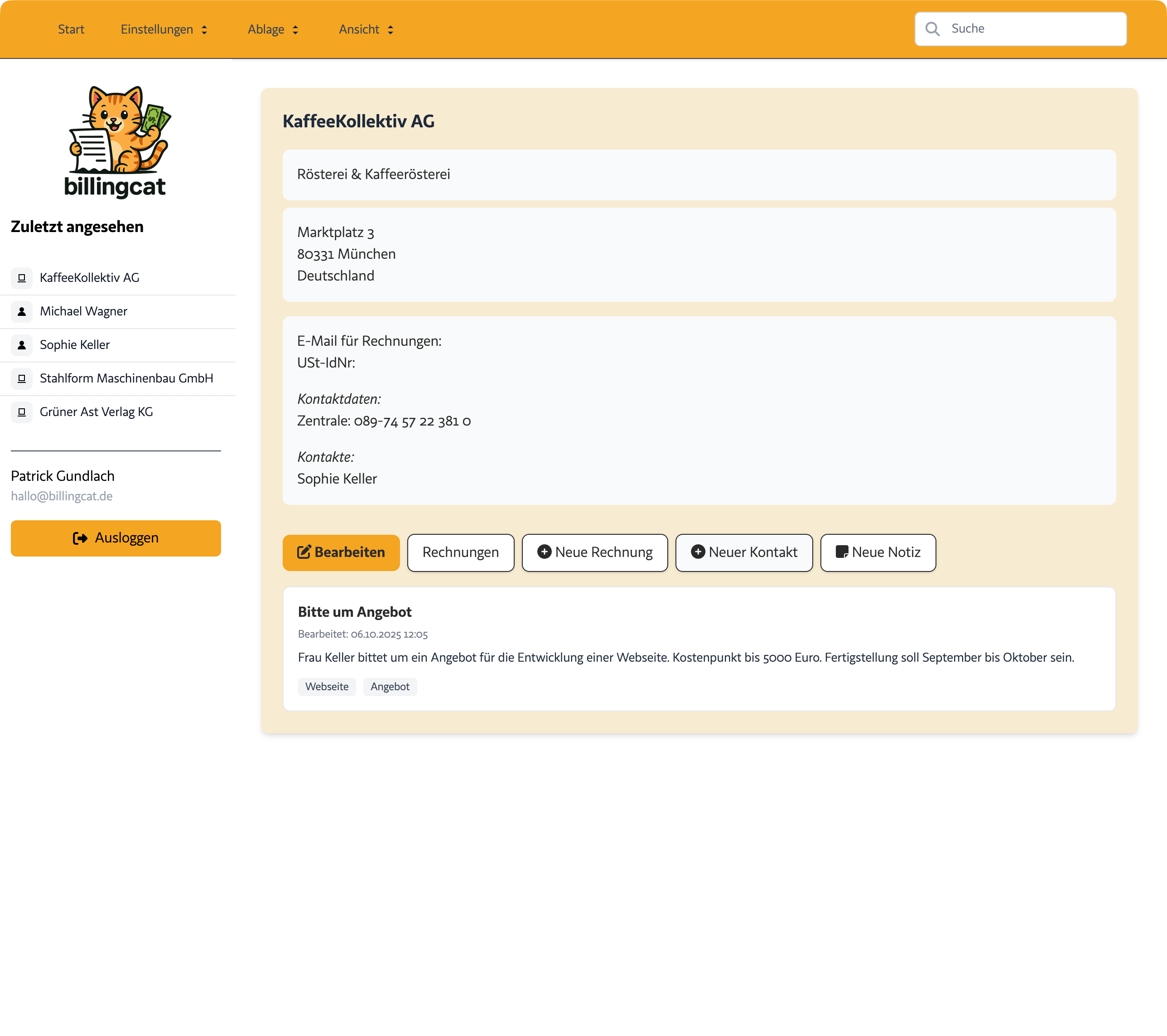Click company icon beside KaffeeKollektiv AG
This screenshot has height=1036, width=1167.
[x=22, y=277]
